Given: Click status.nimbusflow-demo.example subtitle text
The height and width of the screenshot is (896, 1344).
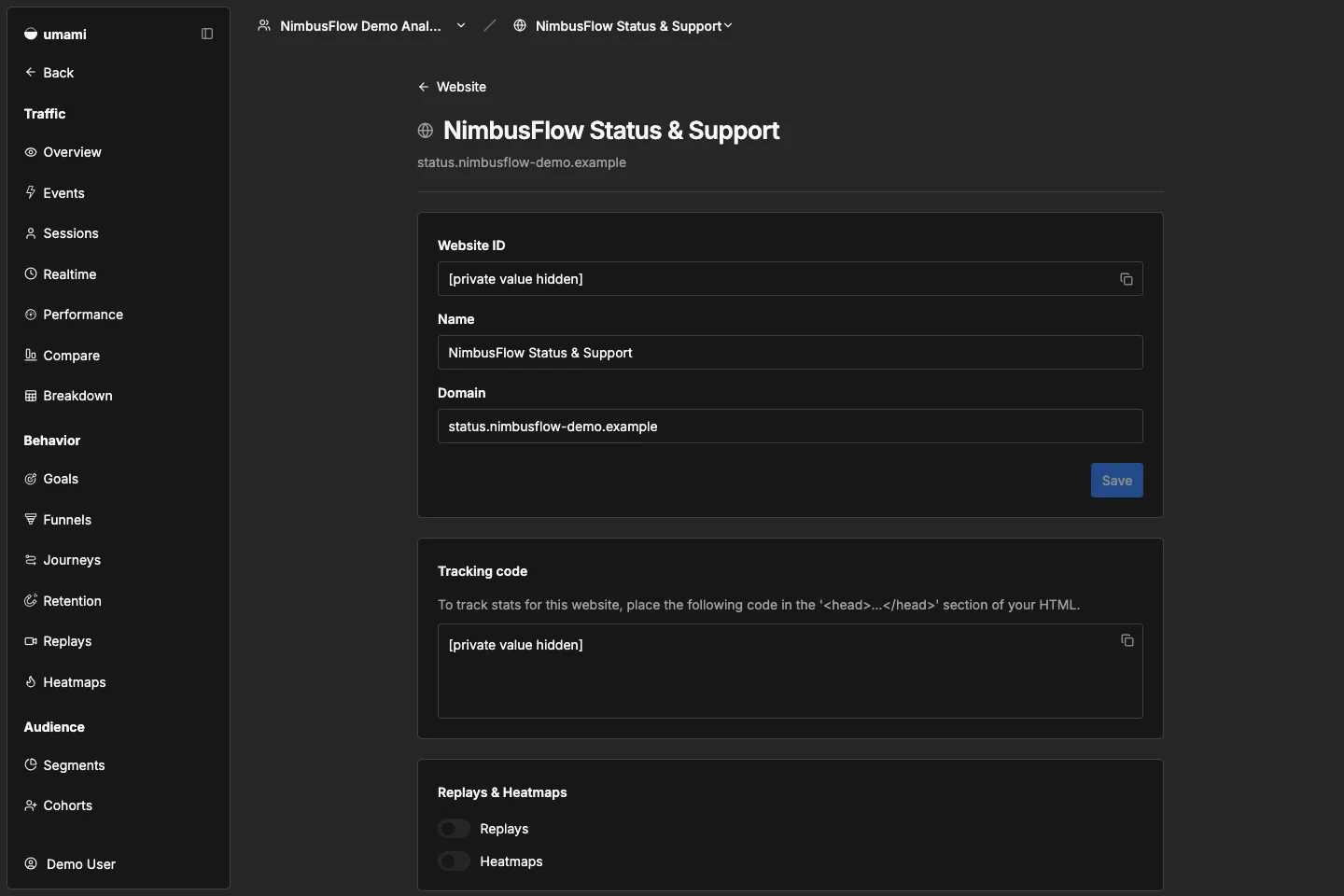Looking at the screenshot, I should click(522, 162).
